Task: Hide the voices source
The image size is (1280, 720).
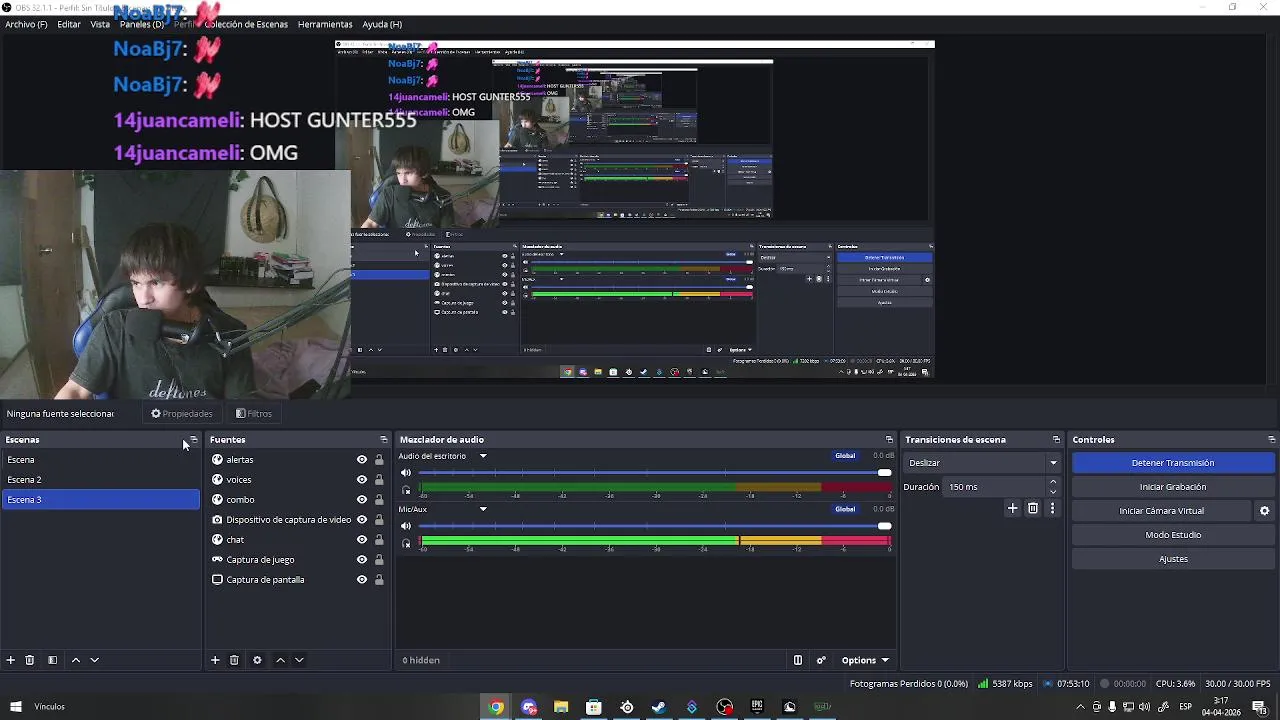Action: click(362, 480)
